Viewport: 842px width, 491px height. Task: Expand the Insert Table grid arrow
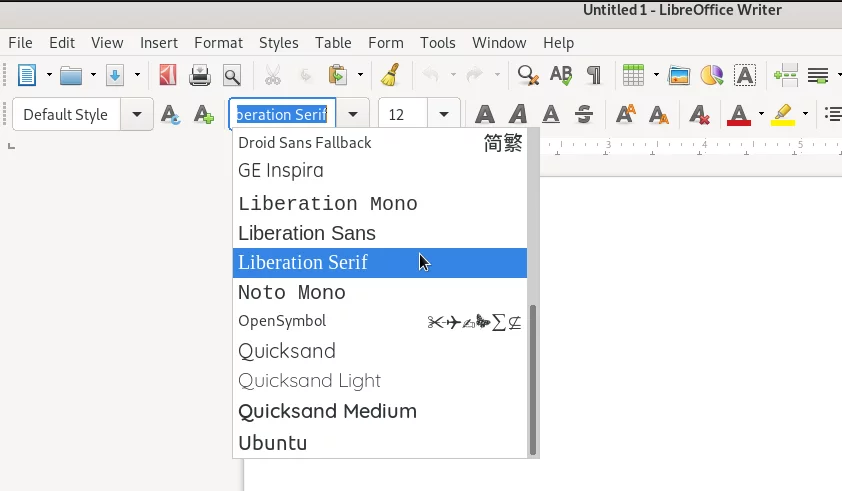coord(656,75)
